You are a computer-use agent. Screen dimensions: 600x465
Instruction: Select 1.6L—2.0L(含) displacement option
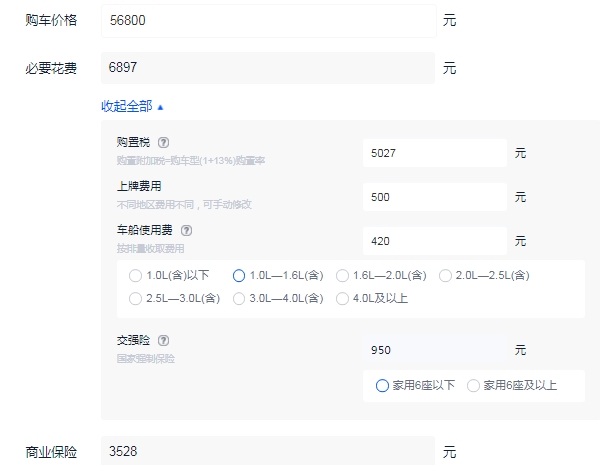(343, 275)
